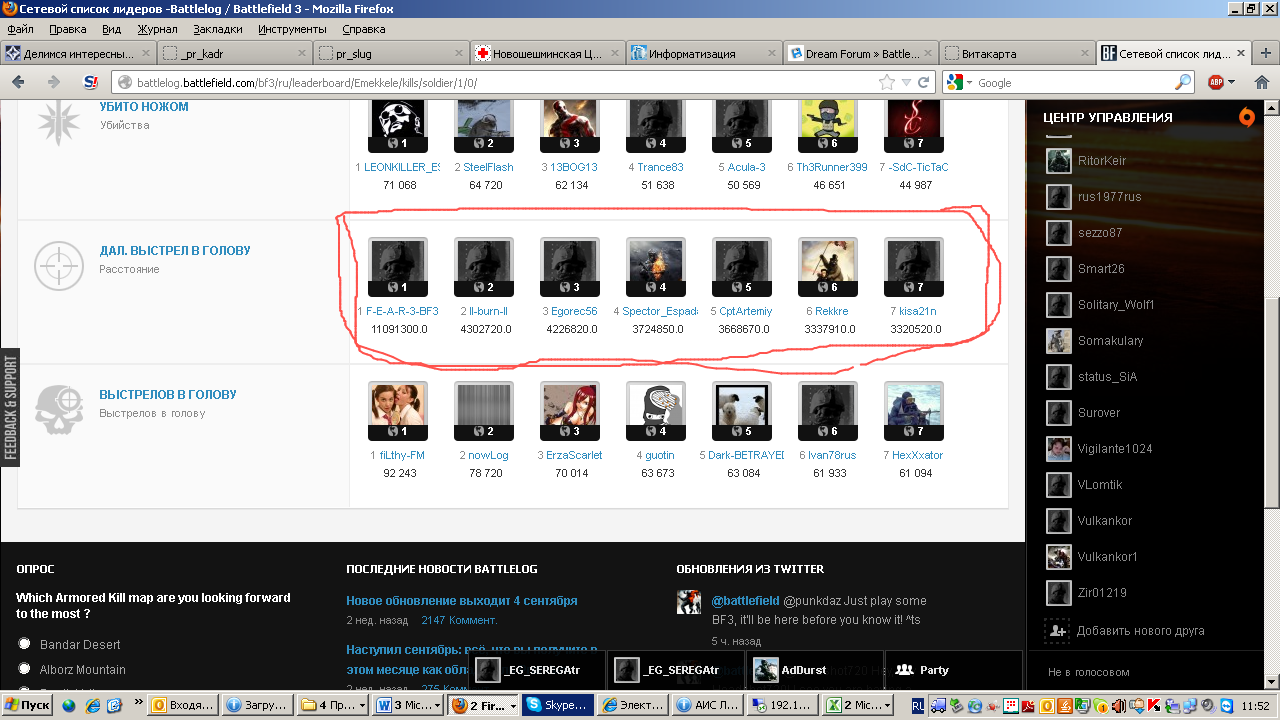
Task: Click the reload page icon in address bar
Action: (924, 82)
